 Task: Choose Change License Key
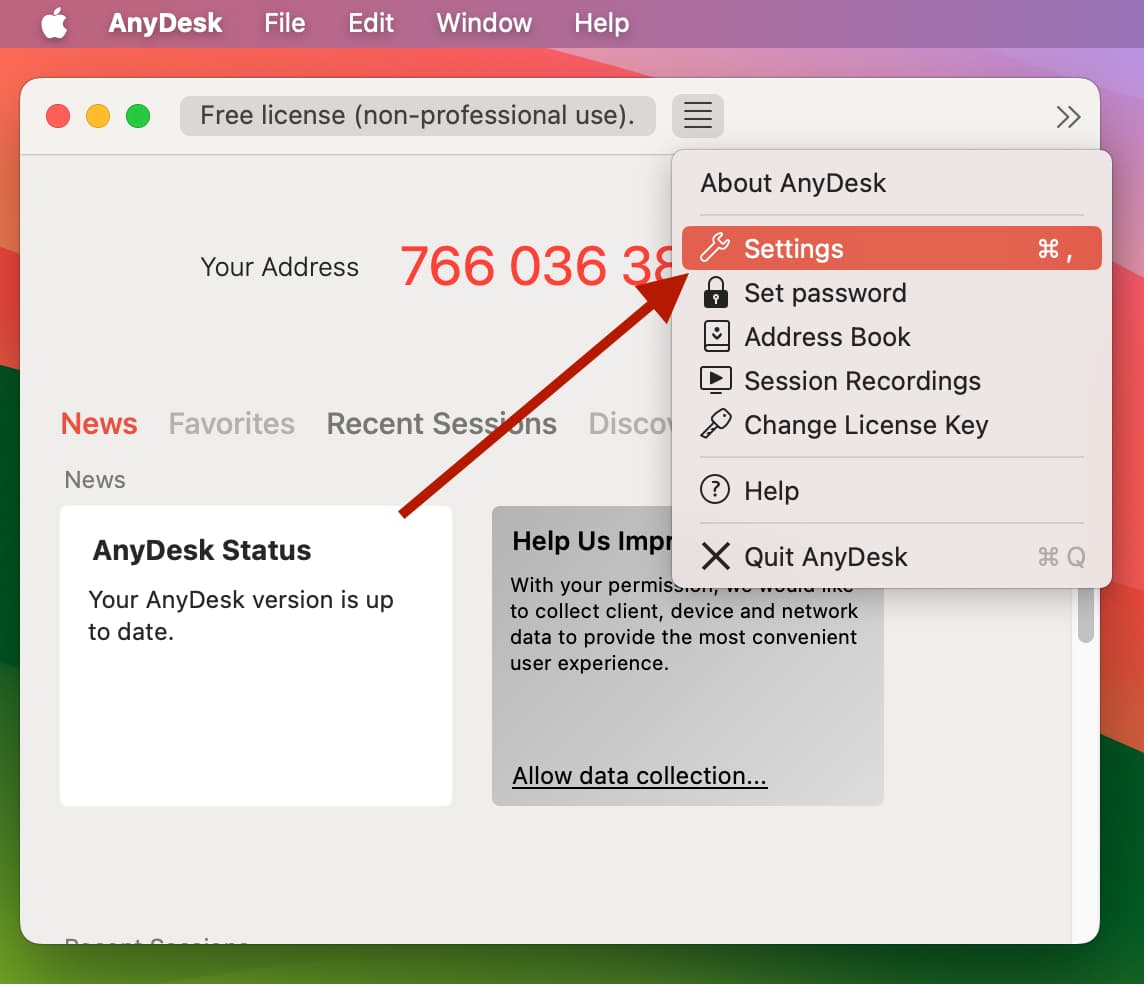click(x=892, y=424)
